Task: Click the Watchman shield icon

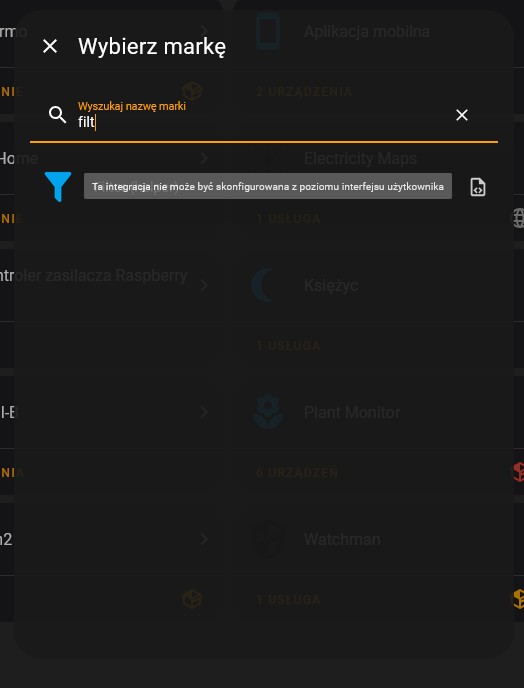Action: pyautogui.click(x=268, y=539)
